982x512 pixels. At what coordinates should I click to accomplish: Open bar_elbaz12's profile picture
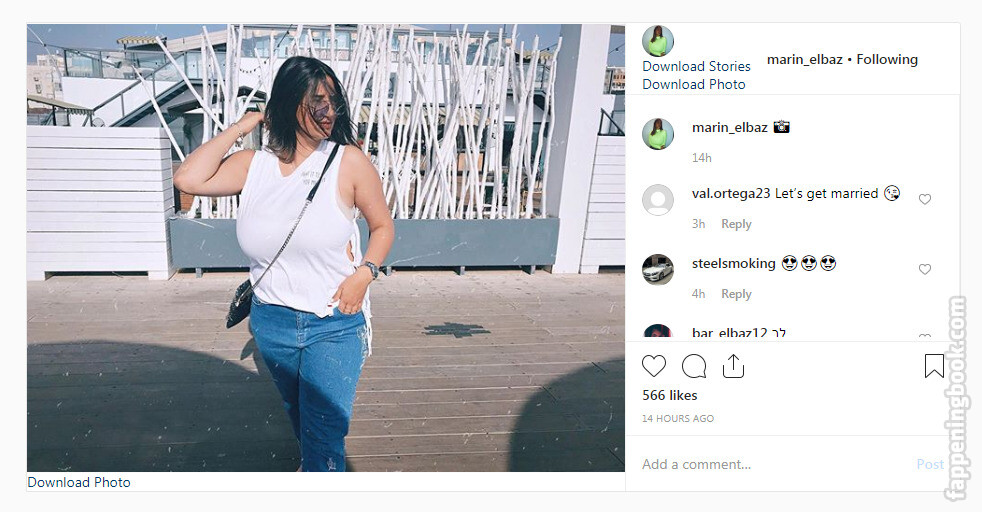click(x=658, y=332)
